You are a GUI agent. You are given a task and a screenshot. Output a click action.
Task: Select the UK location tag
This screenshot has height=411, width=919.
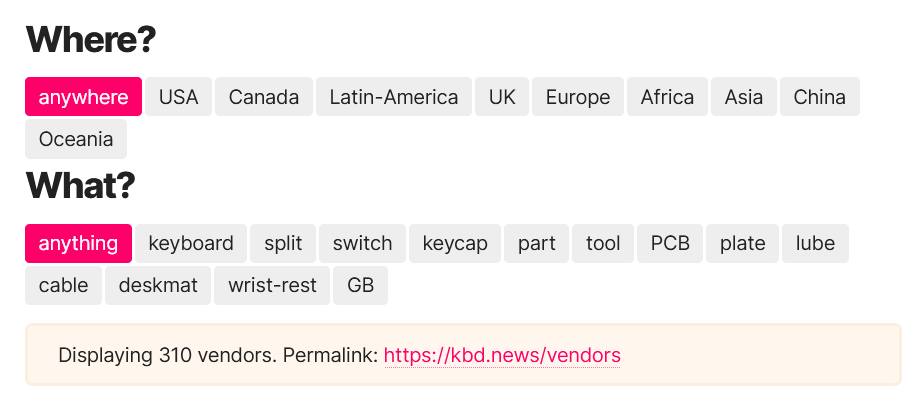[x=502, y=97]
